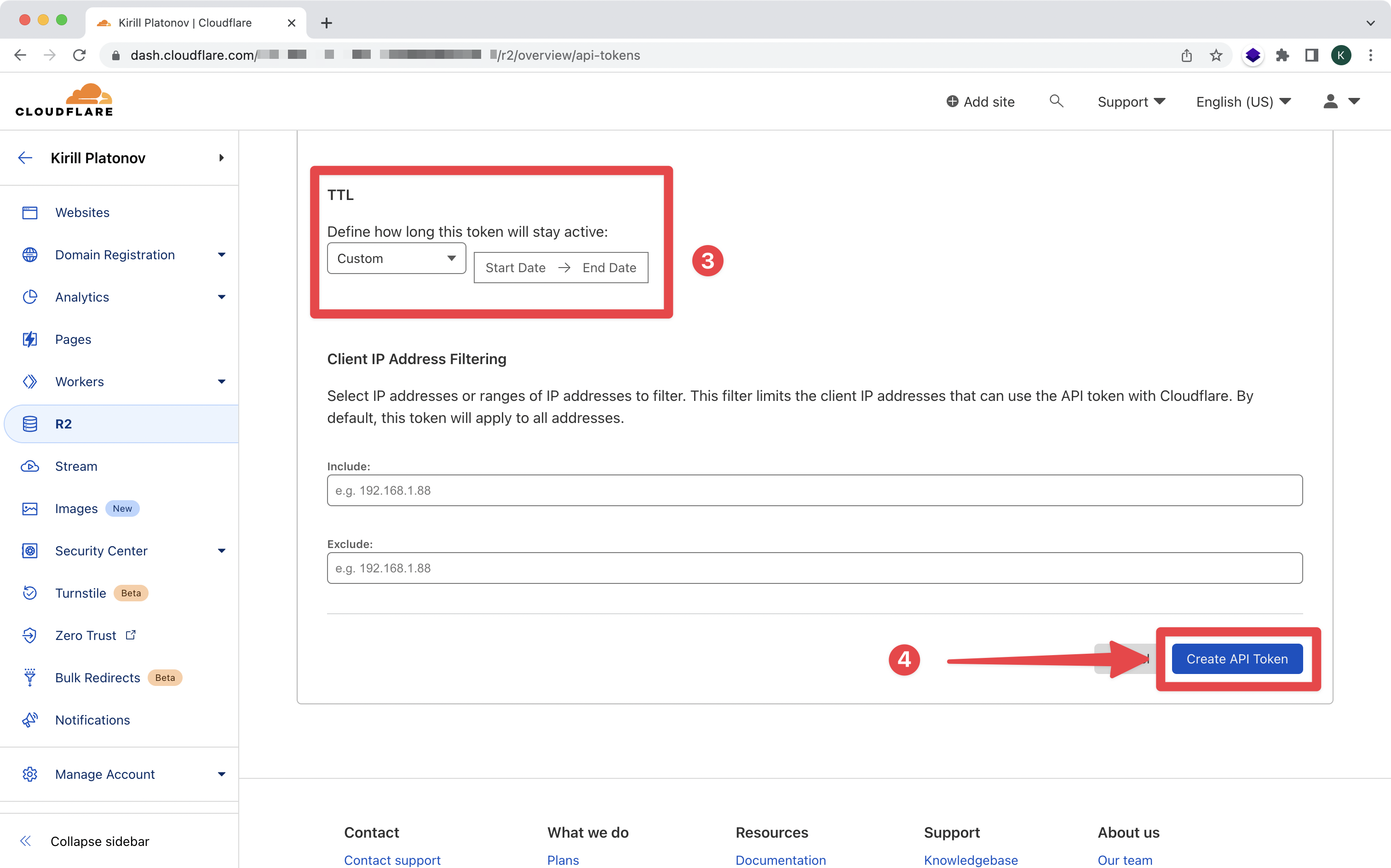Open the English (US) language dropdown
This screenshot has height=868, width=1391.
point(1243,102)
